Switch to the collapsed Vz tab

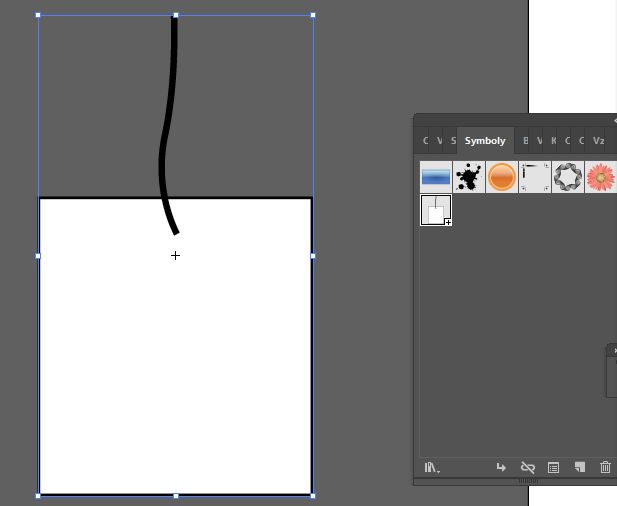(599, 140)
